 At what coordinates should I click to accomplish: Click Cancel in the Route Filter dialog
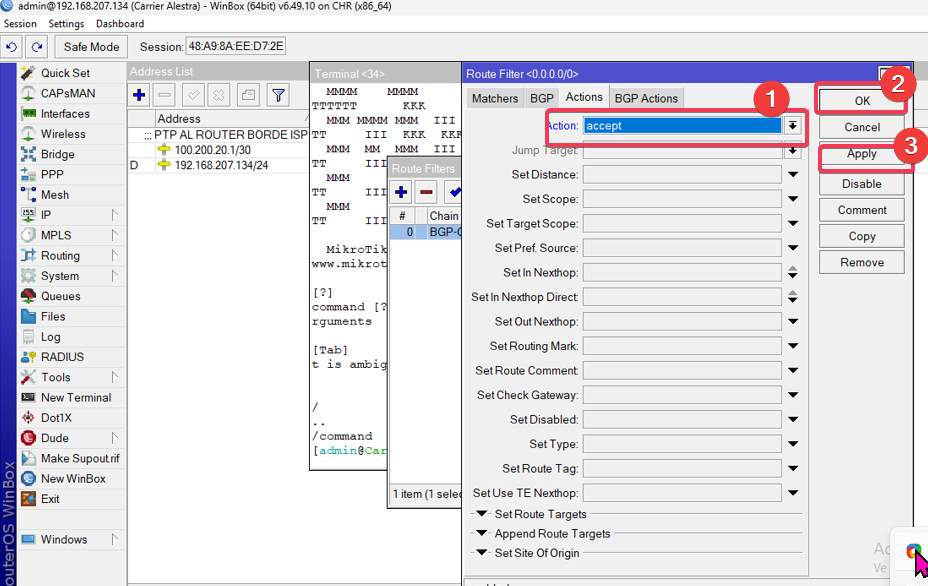click(x=862, y=127)
